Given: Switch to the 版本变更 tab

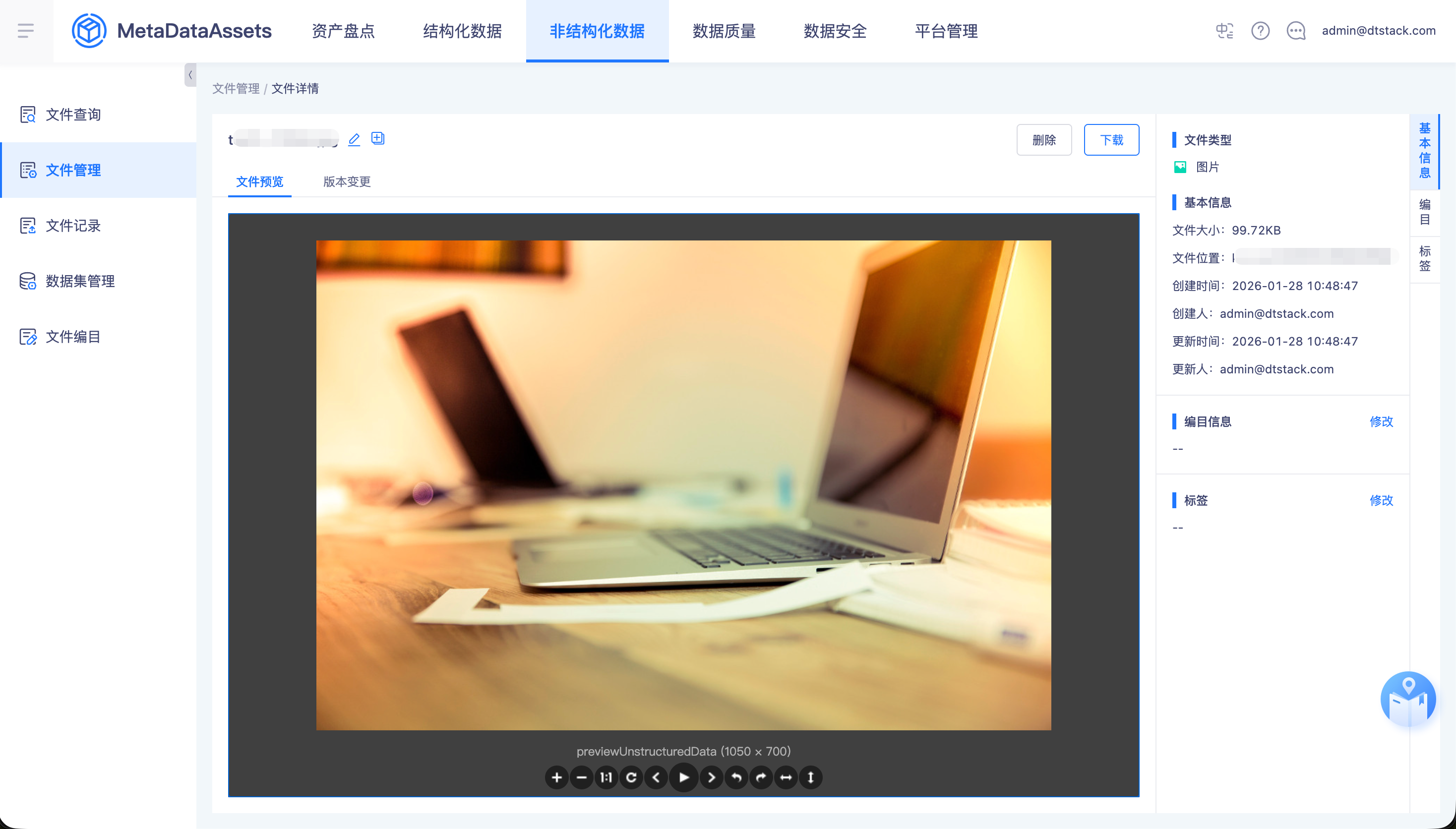Looking at the screenshot, I should click(x=347, y=181).
